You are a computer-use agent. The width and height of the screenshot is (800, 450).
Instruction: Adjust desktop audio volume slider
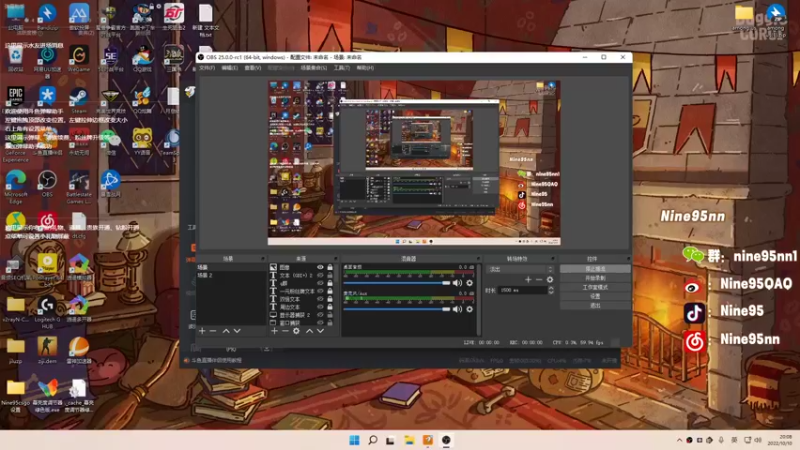pos(397,283)
